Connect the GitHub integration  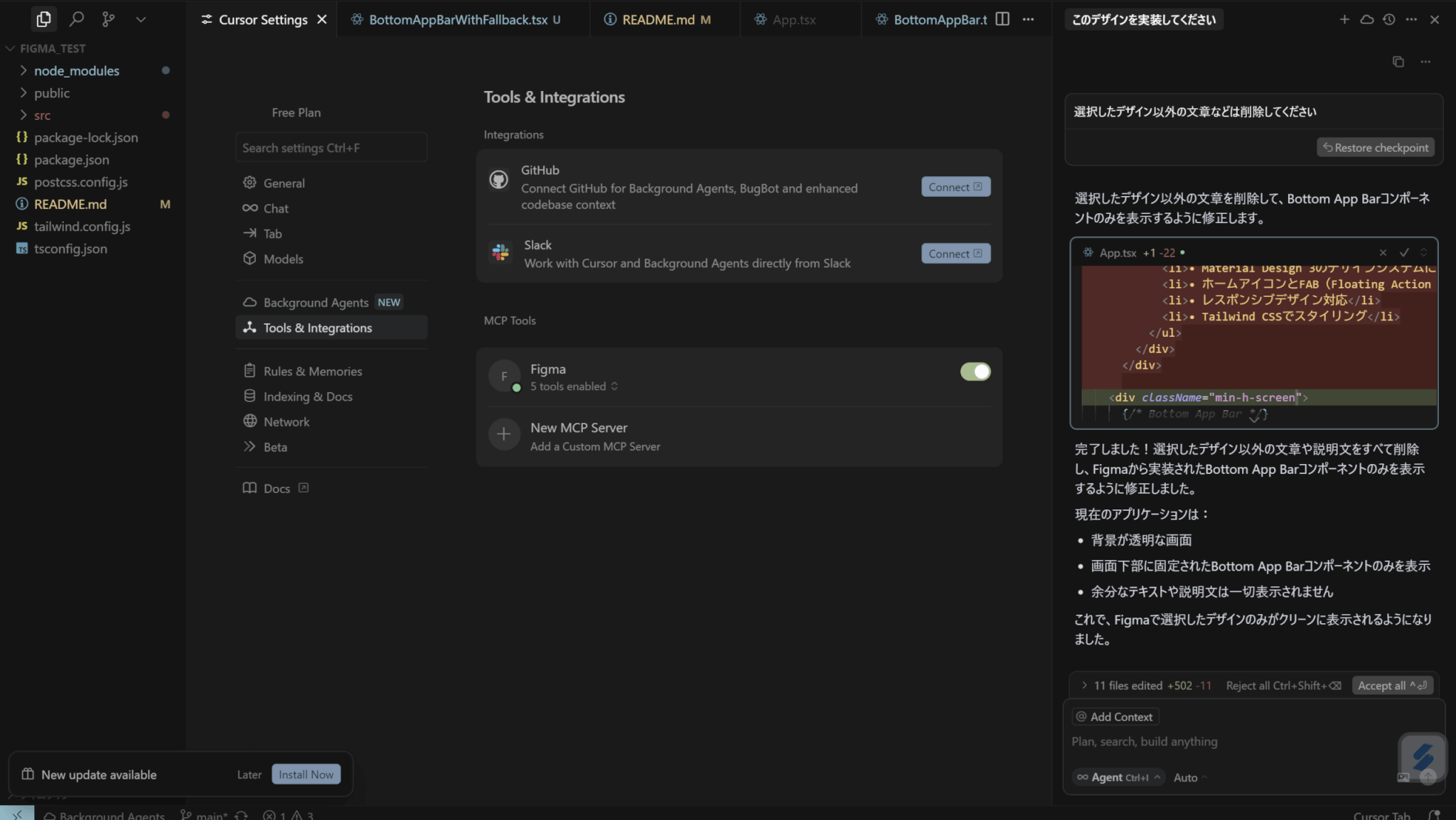pos(955,187)
